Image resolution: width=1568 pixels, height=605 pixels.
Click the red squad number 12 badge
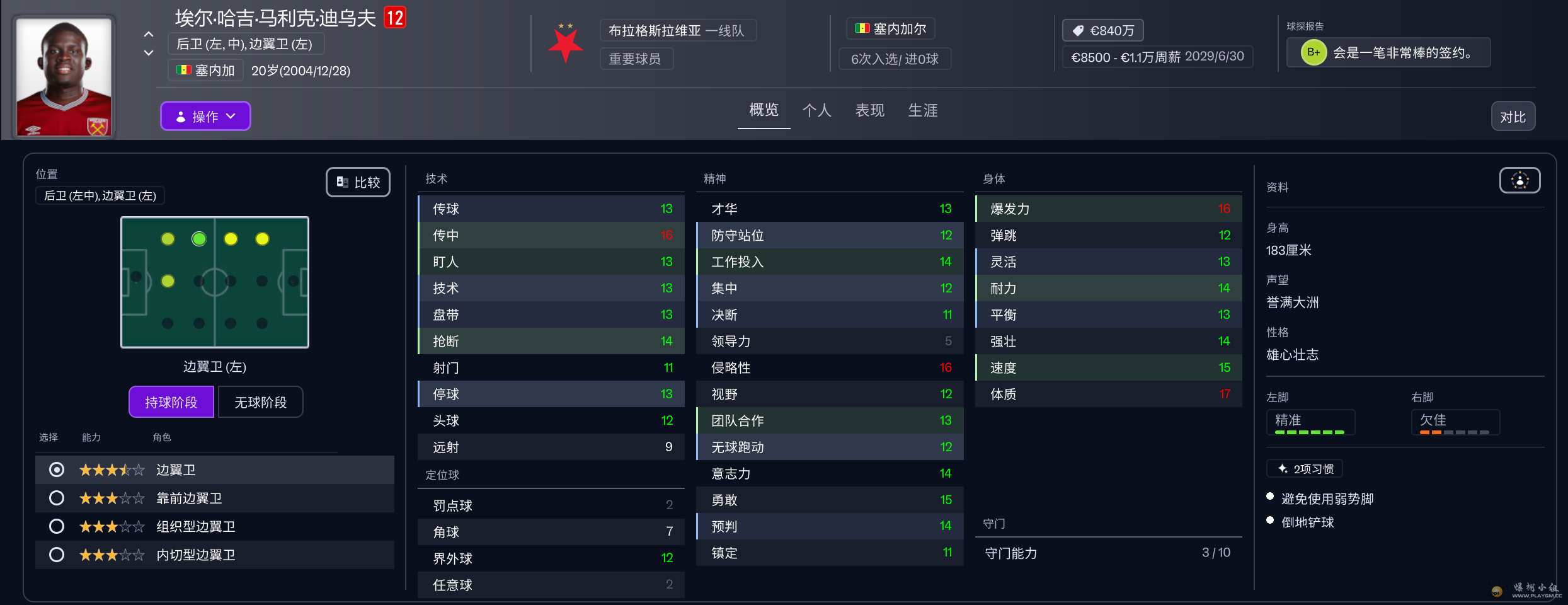click(395, 18)
